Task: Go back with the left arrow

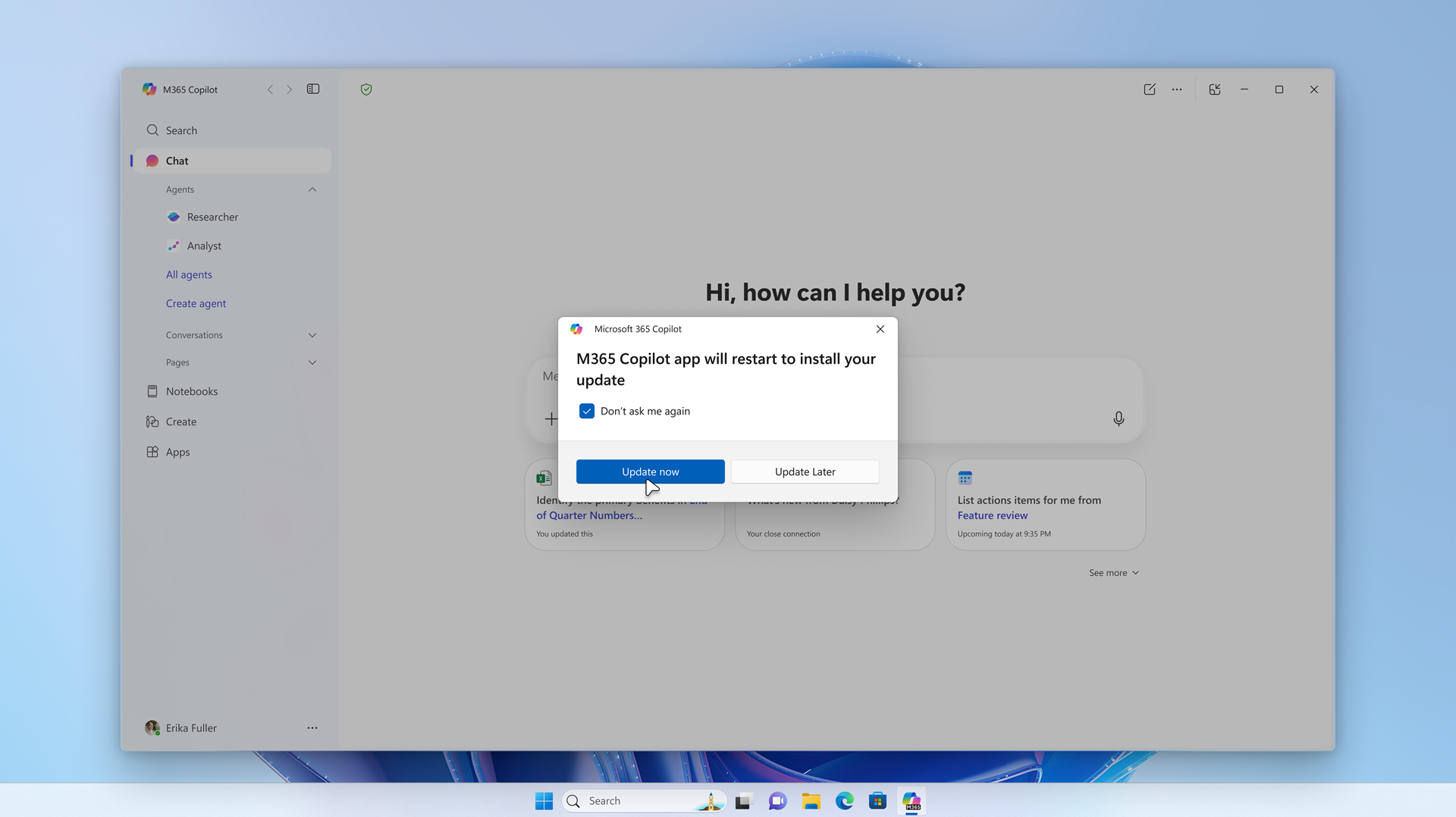Action: [x=270, y=89]
